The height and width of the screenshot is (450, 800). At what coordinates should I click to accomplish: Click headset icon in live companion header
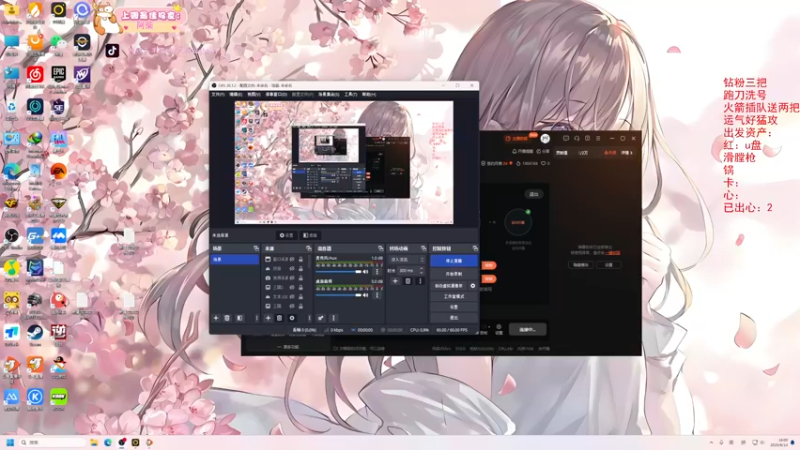coord(577,138)
